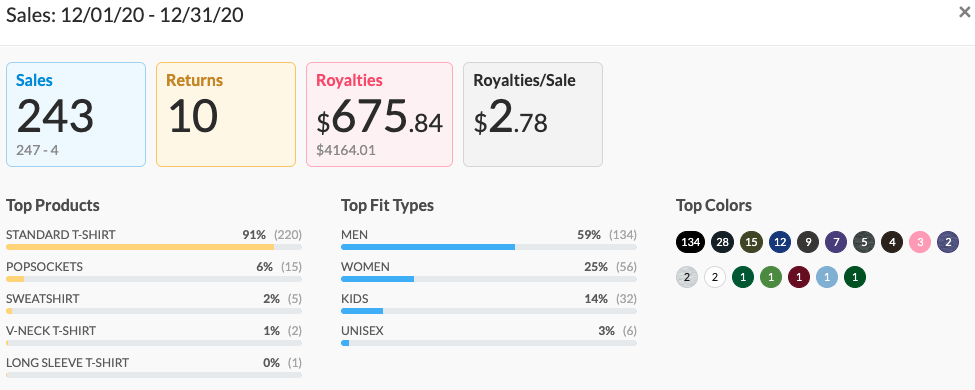The width and height of the screenshot is (975, 390).
Task: Select the Women fit type row
Action: 489,271
